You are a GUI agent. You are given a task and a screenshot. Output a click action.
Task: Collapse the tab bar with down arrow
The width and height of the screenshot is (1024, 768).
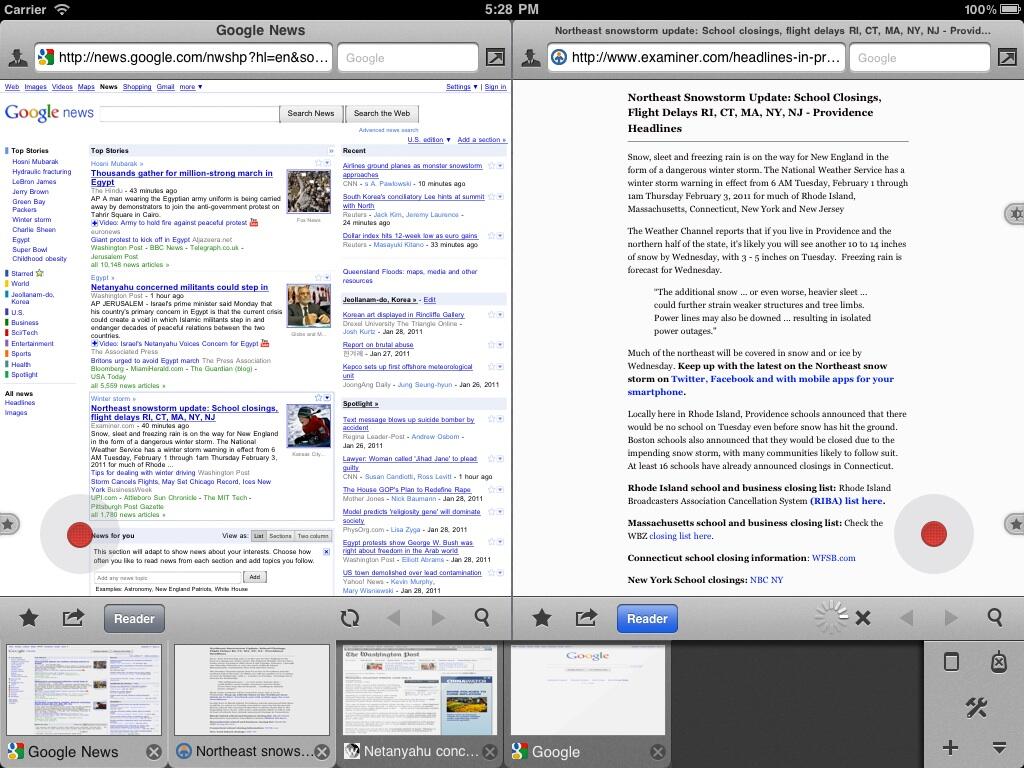pyautogui.click(x=998, y=747)
